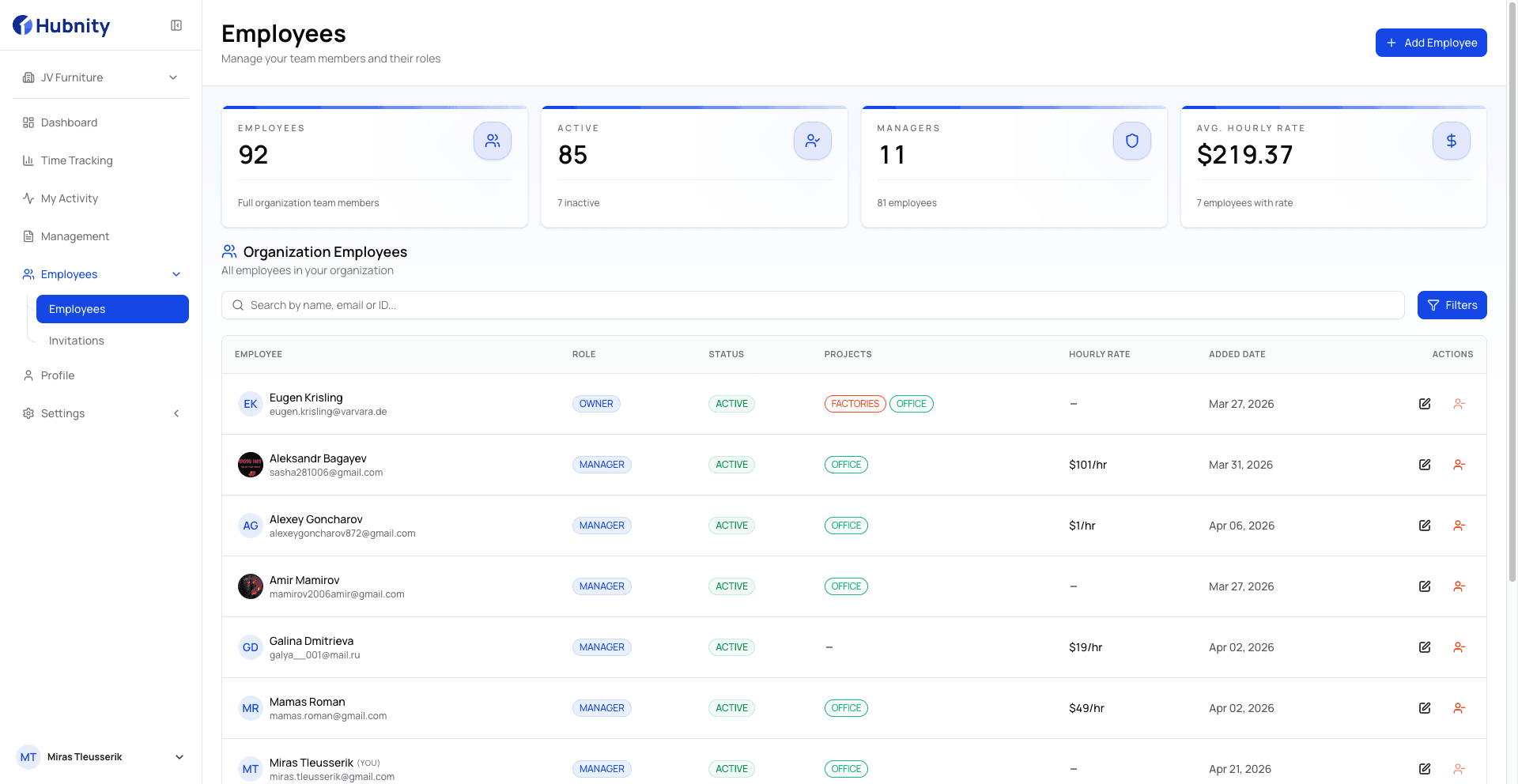The height and width of the screenshot is (784, 1518).
Task: Click the Galina Dmitrieva name
Action: coord(312,641)
